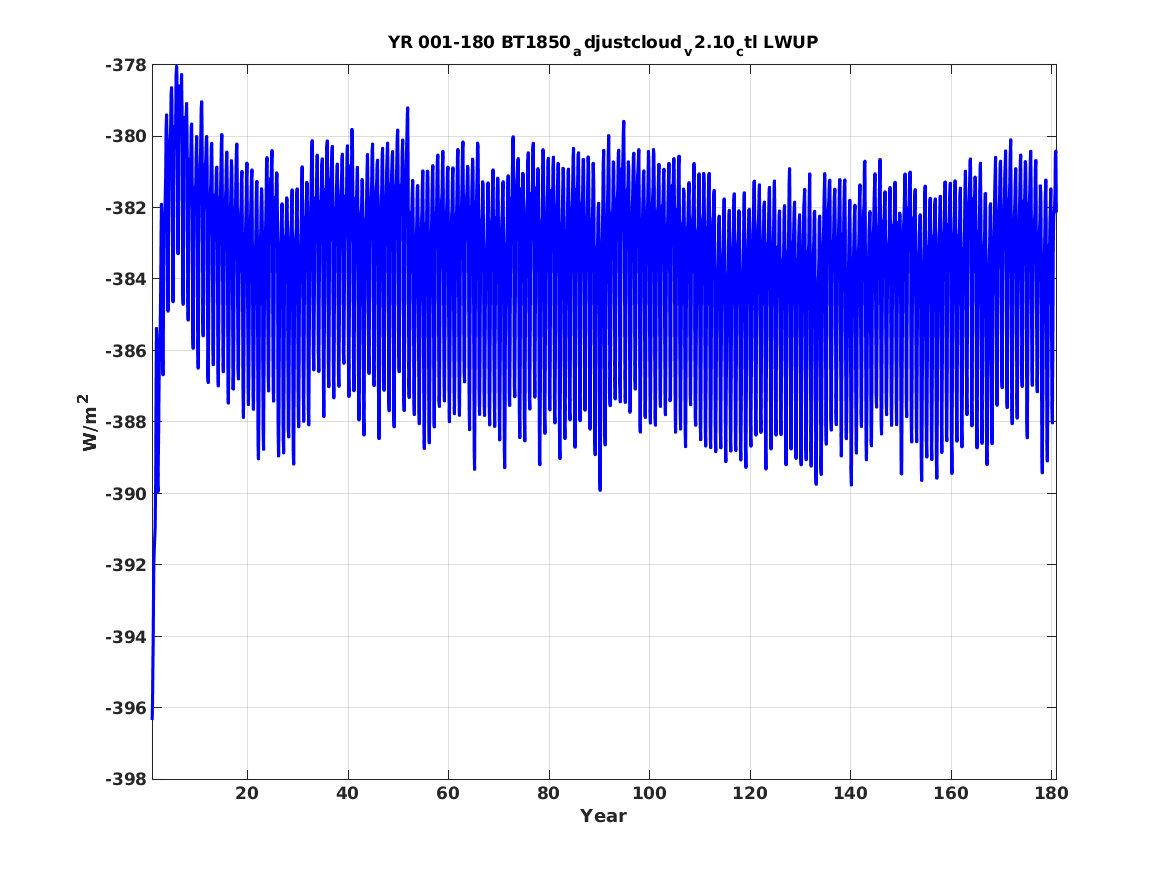Click x-axis tick label "80"
Image resolution: width=1167 pixels, height=875 pixels.
point(549,793)
